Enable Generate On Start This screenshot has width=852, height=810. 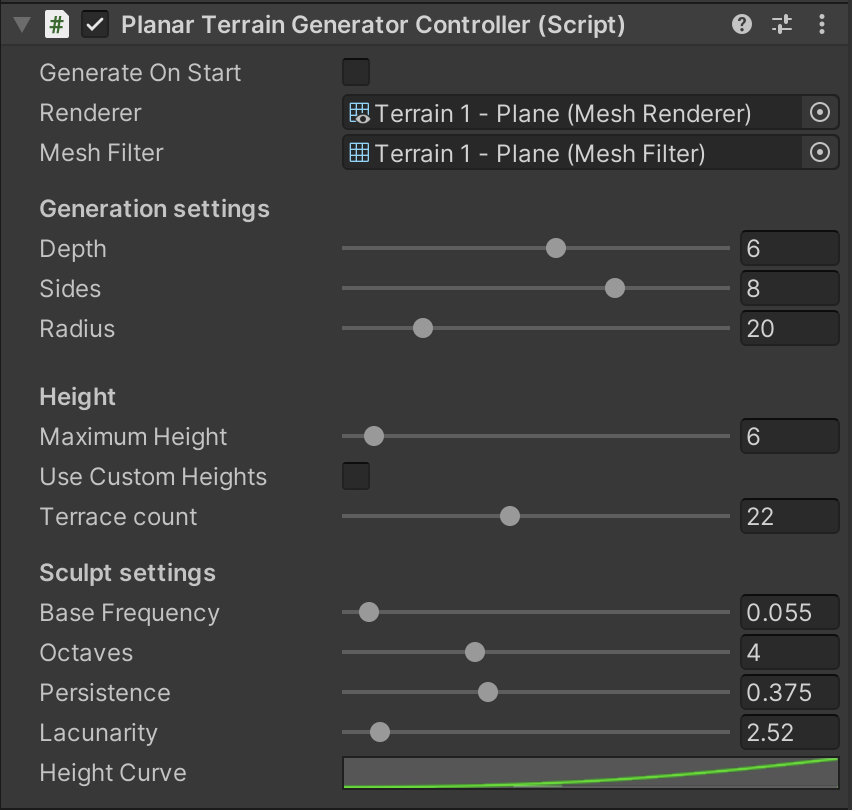(355, 71)
